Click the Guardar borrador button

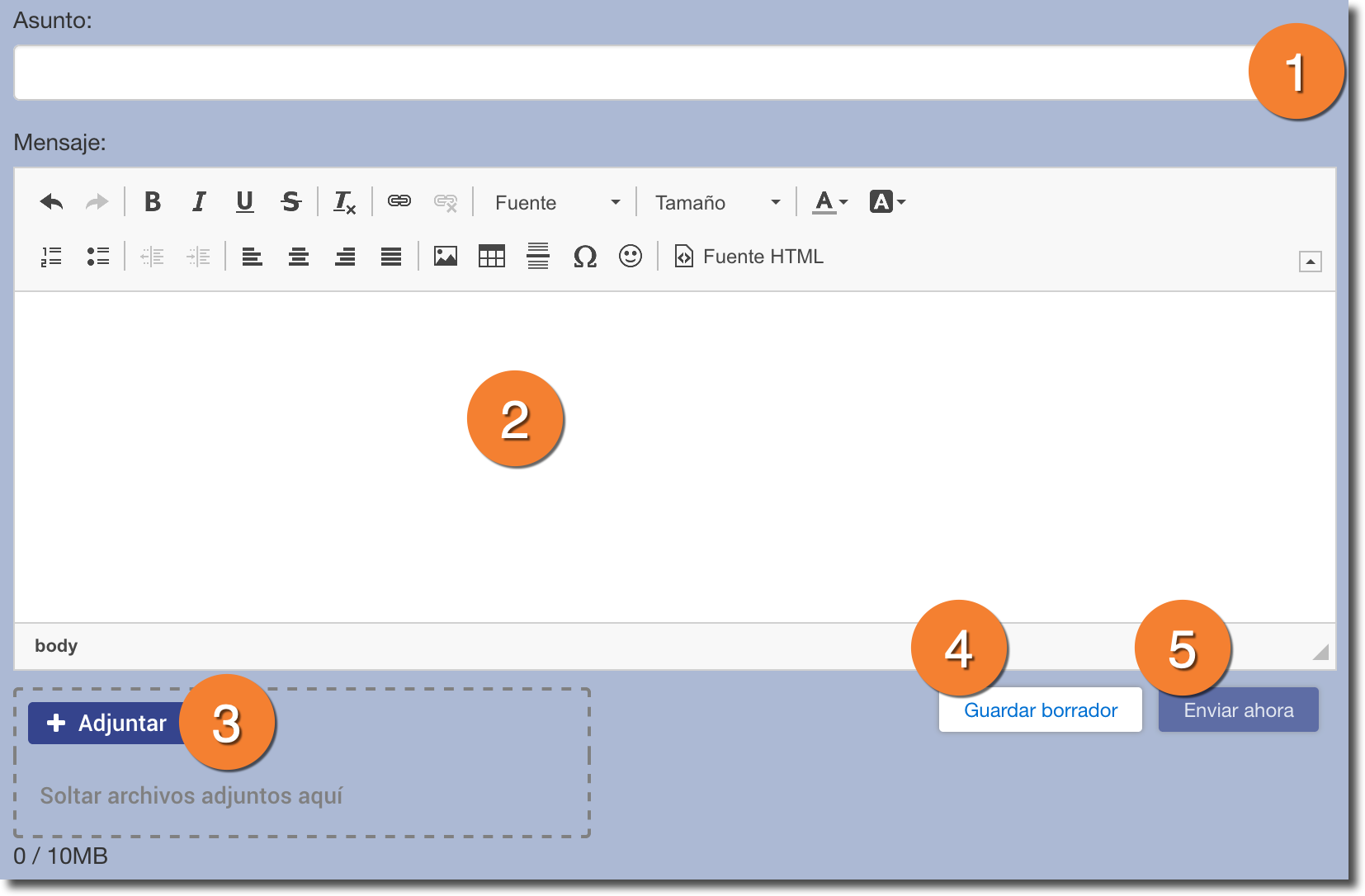pos(1040,710)
